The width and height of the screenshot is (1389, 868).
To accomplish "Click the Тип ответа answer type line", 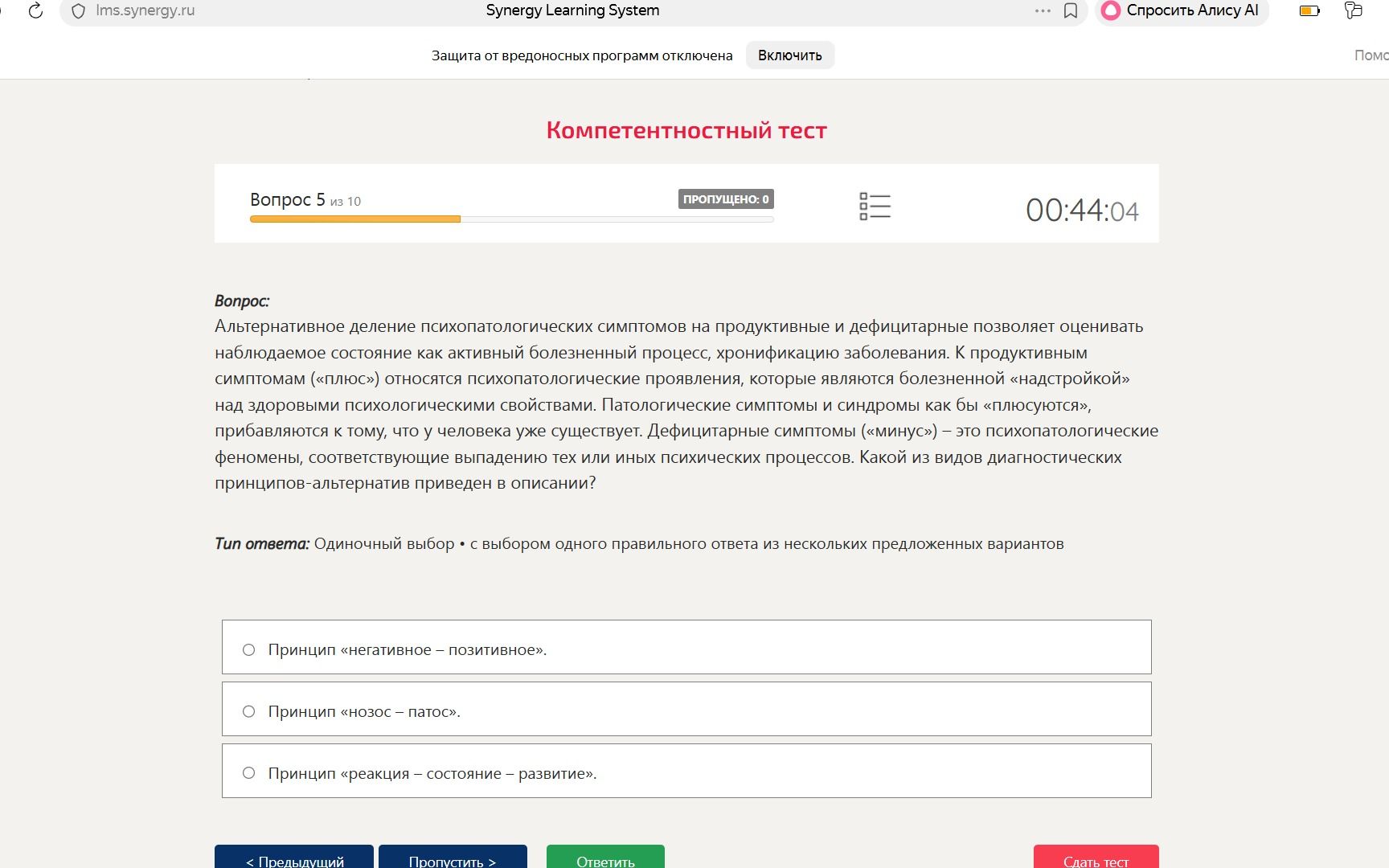I will pyautogui.click(x=639, y=544).
